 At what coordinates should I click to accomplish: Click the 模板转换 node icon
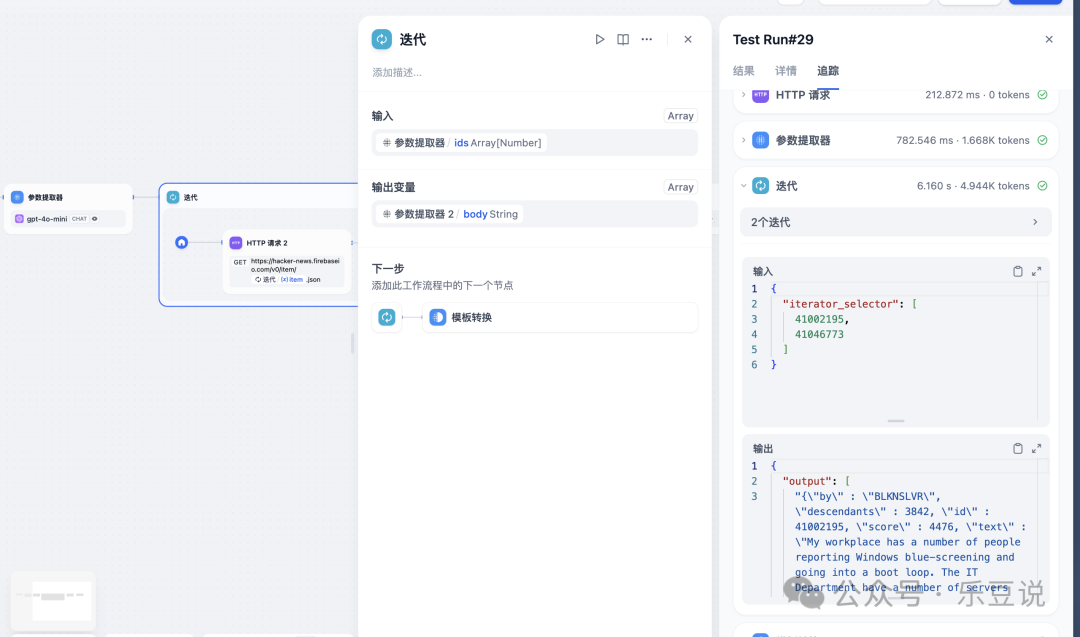pos(437,317)
